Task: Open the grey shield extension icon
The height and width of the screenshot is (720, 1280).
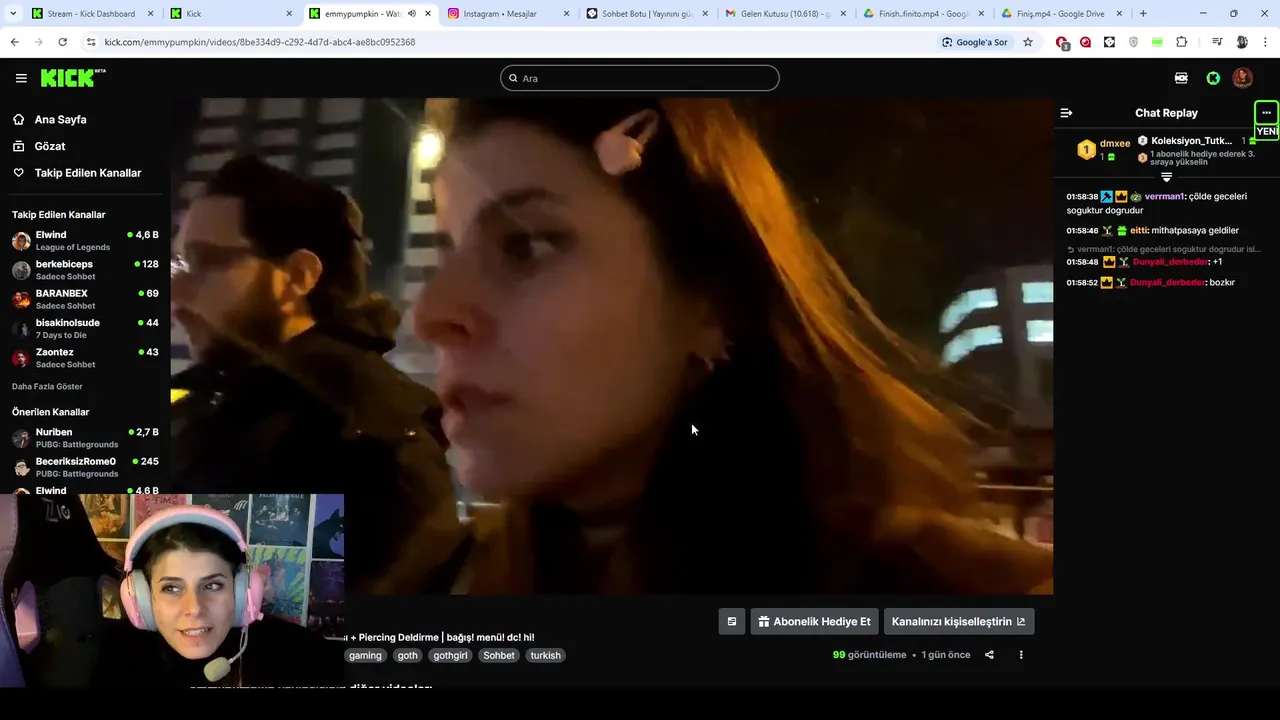Action: click(1133, 42)
